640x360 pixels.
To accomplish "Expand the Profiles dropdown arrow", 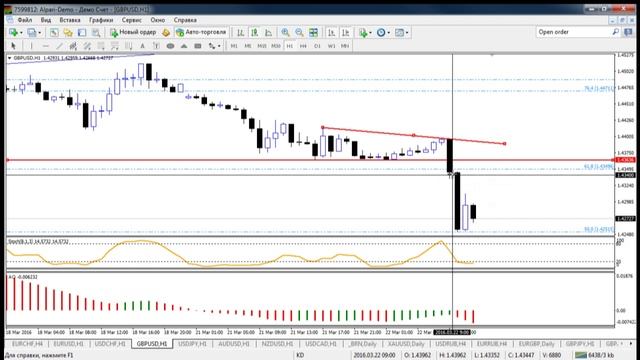I will (39, 33).
